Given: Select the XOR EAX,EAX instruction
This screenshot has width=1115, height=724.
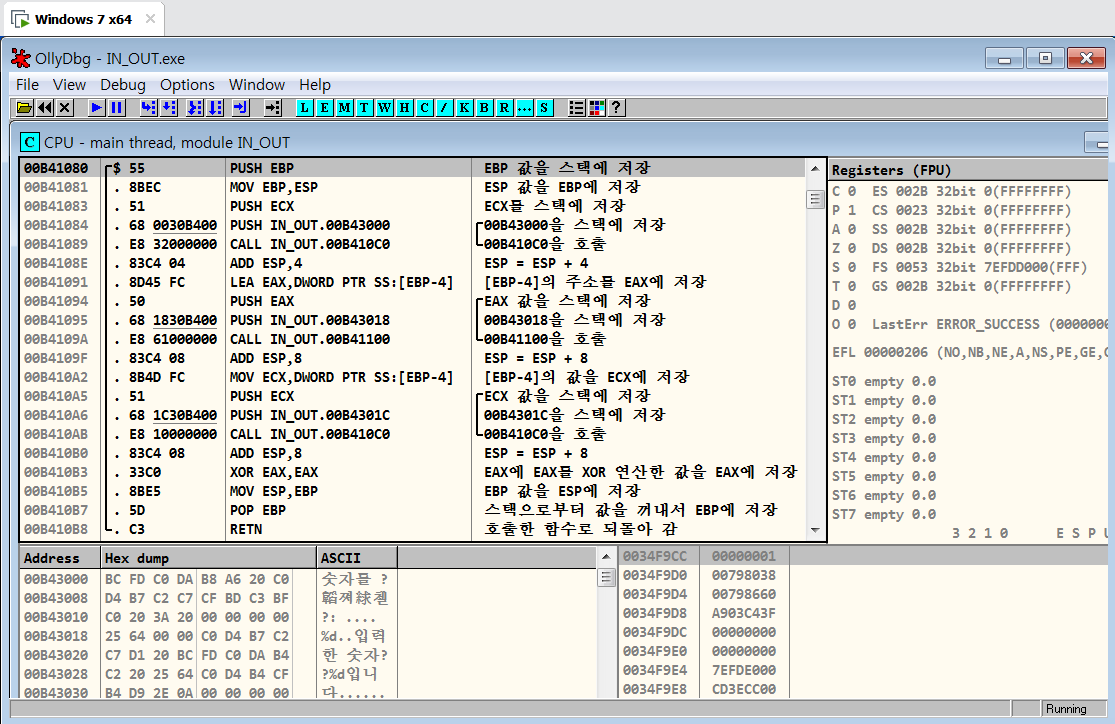Looking at the screenshot, I should click(274, 472).
